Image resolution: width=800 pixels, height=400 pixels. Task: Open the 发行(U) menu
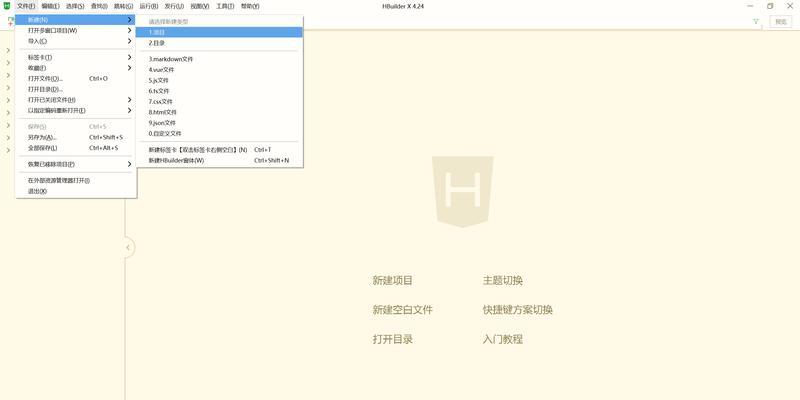pyautogui.click(x=174, y=6)
